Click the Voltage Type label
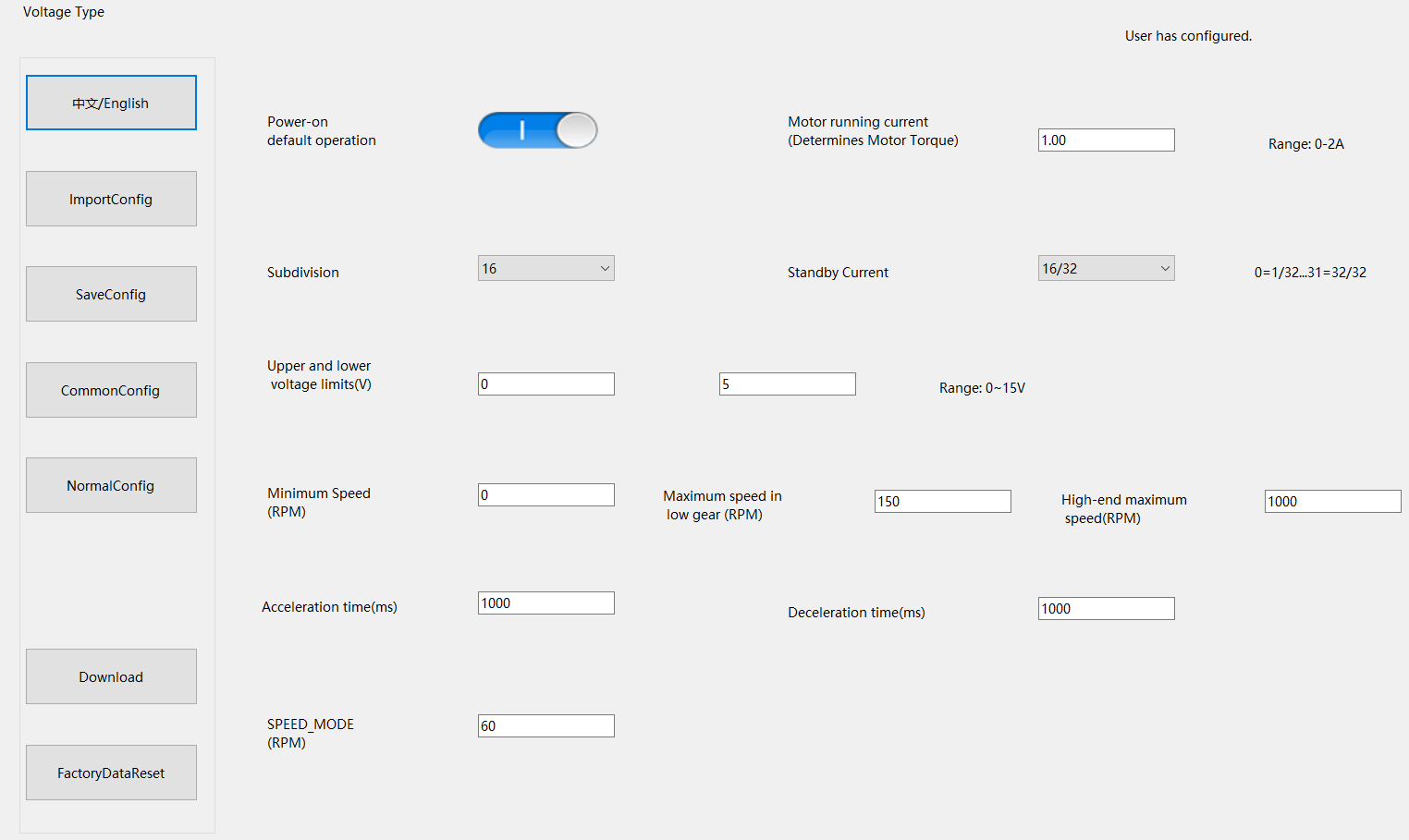Screen dimensions: 1409x840 pyautogui.click(x=64, y=12)
